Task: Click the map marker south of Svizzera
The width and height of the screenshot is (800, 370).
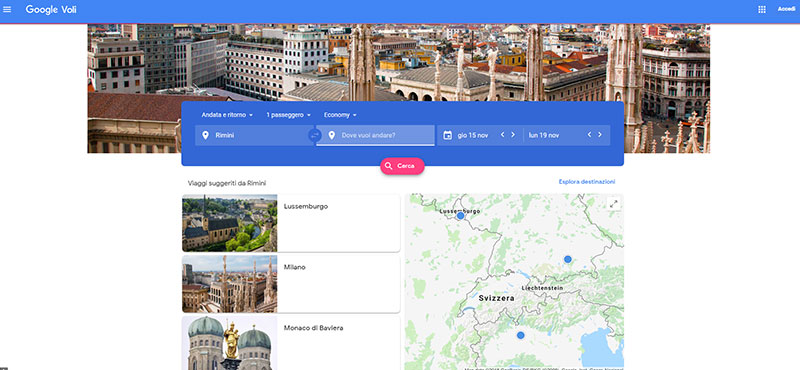Action: click(520, 335)
